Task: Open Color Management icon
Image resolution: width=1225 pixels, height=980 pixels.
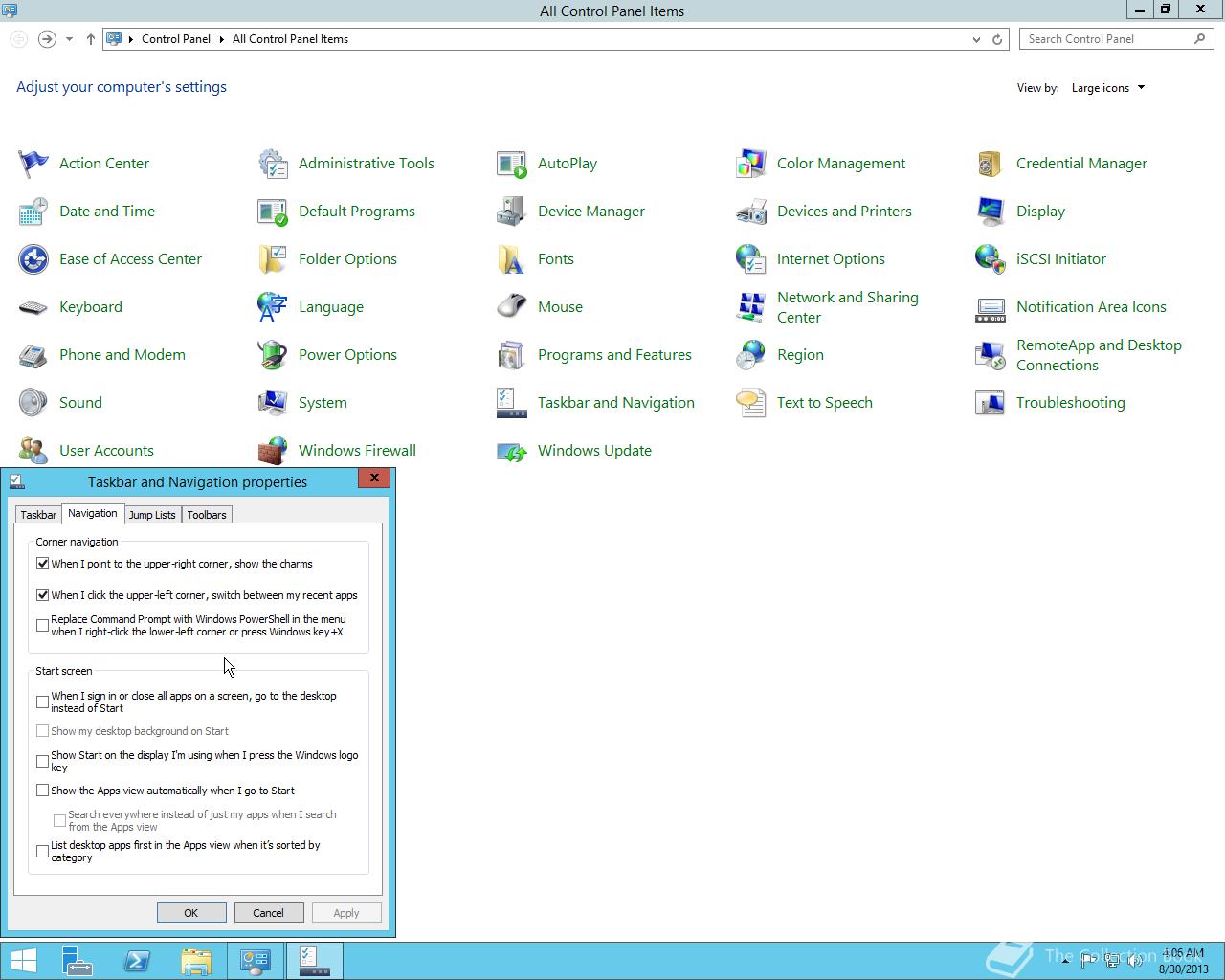Action: tap(751, 164)
